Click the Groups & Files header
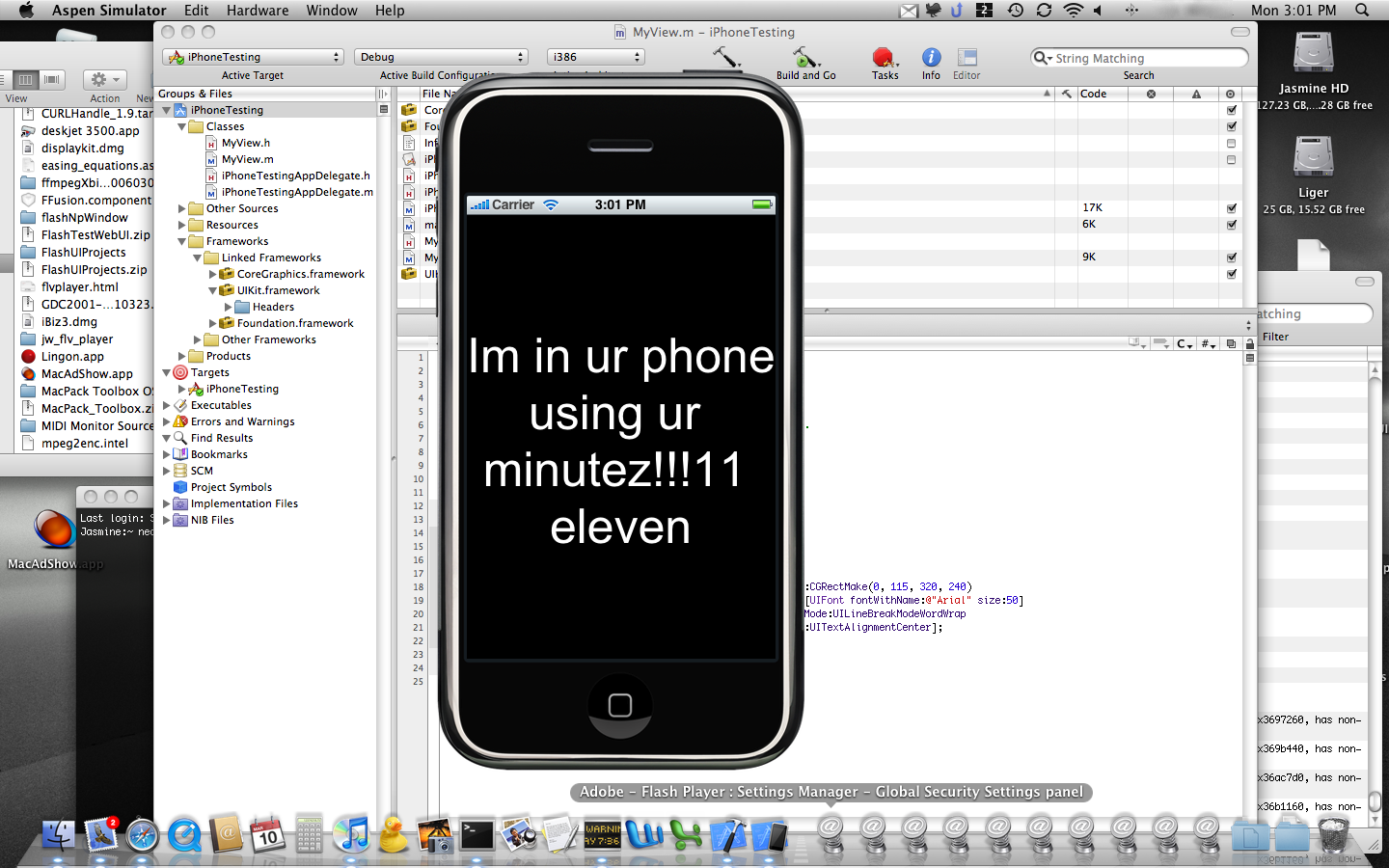 click(x=195, y=94)
